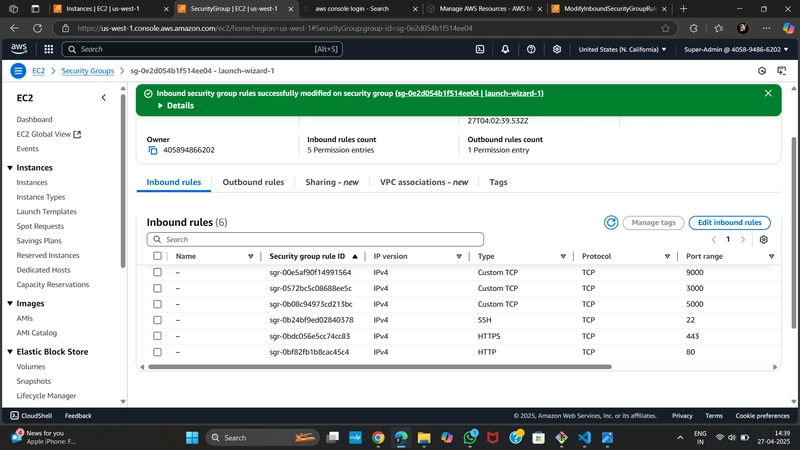Open Type column dropdown arrow
This screenshot has height=450, width=800.
(563, 257)
